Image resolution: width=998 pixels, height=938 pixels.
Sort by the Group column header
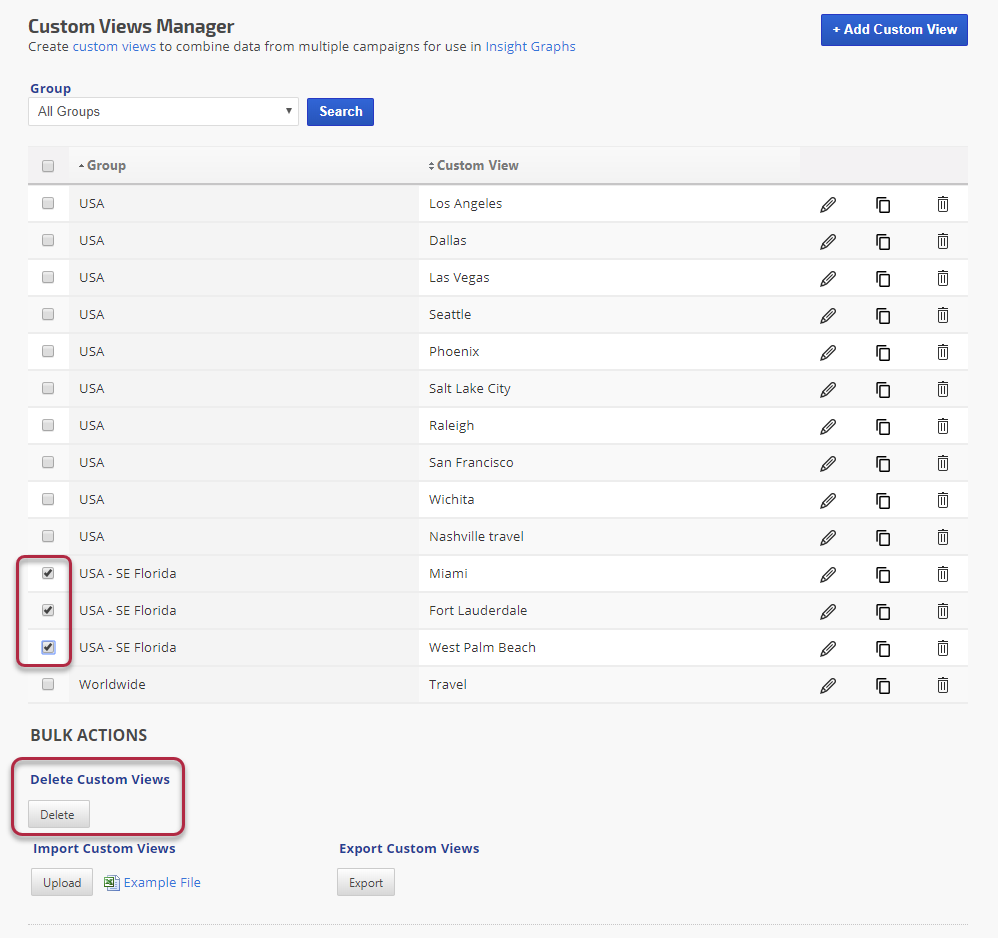pos(105,166)
